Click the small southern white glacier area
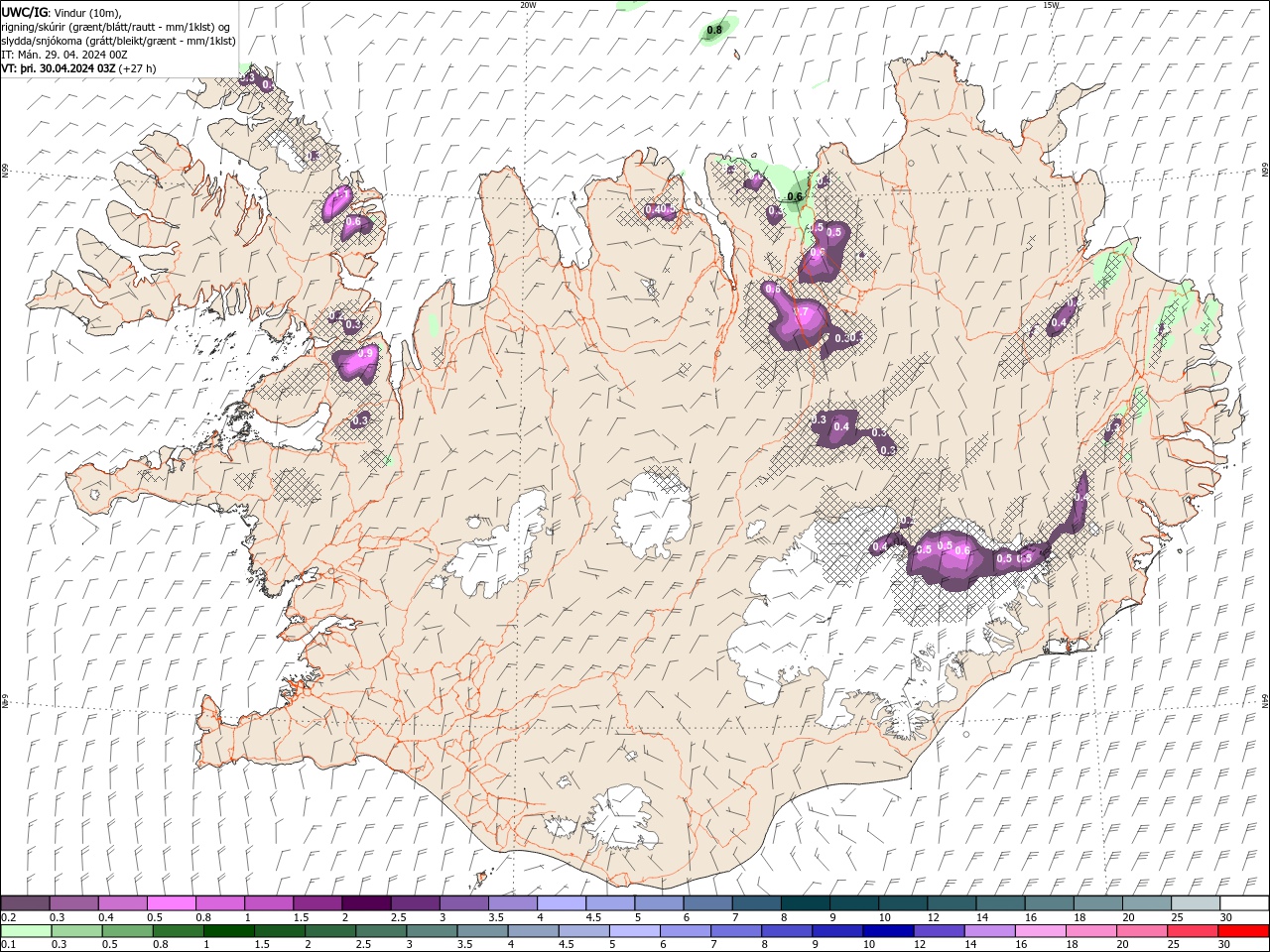Screen dimensions: 1270x952 [622, 817]
